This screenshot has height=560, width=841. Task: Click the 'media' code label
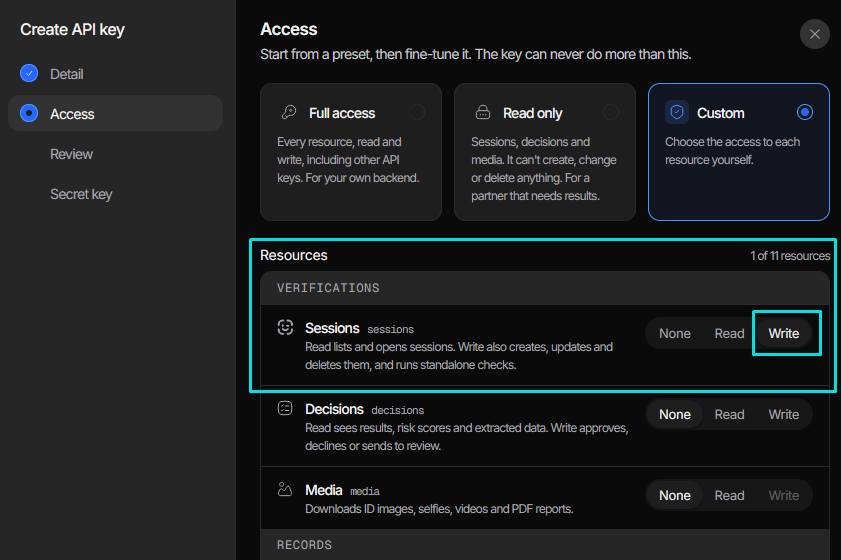[x=365, y=491]
